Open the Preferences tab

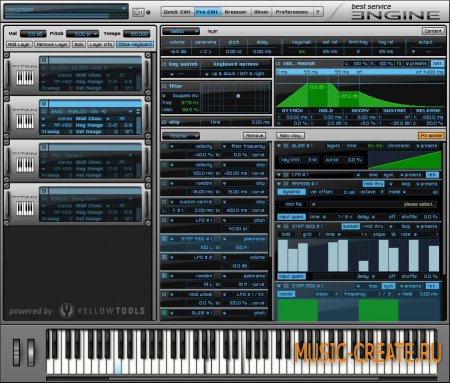(292, 12)
